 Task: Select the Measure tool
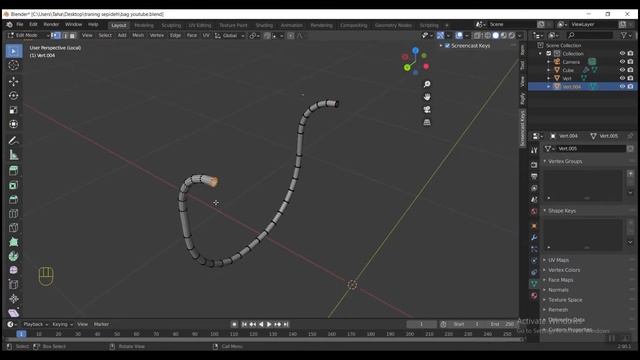tap(13, 155)
